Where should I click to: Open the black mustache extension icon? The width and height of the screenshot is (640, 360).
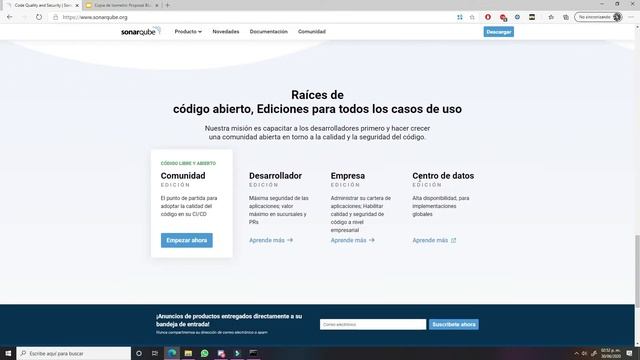(x=532, y=17)
